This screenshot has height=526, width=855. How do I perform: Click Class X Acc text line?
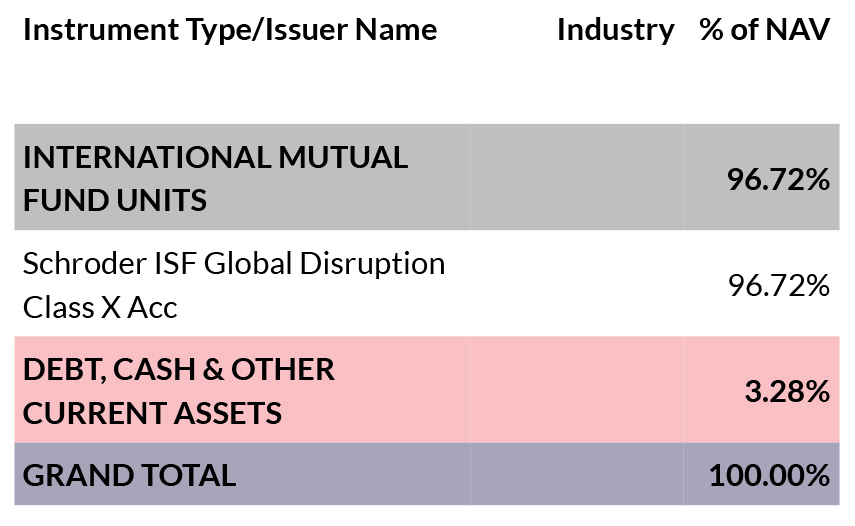point(100,307)
